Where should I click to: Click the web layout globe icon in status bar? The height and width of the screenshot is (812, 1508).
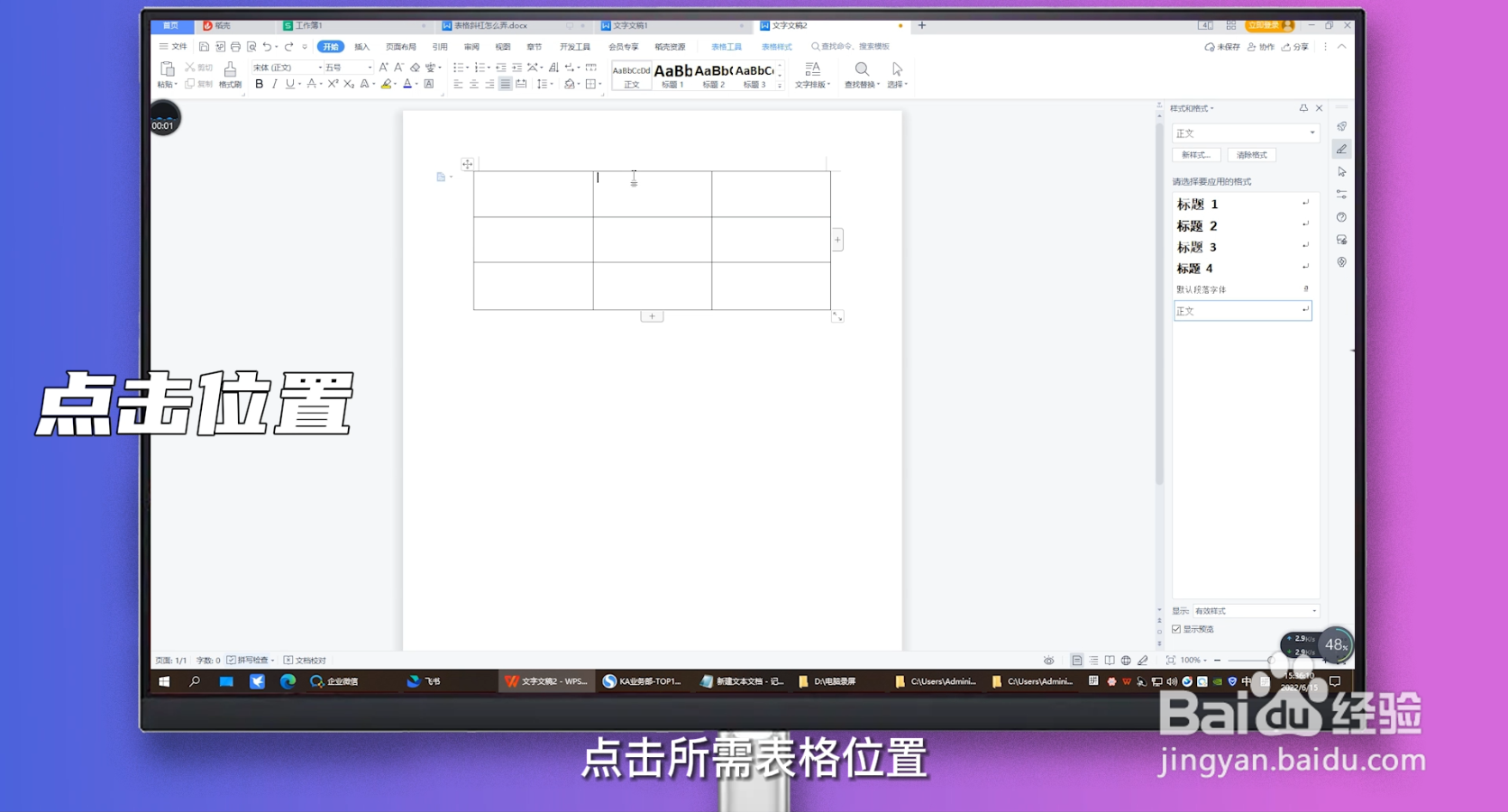pos(1126,661)
